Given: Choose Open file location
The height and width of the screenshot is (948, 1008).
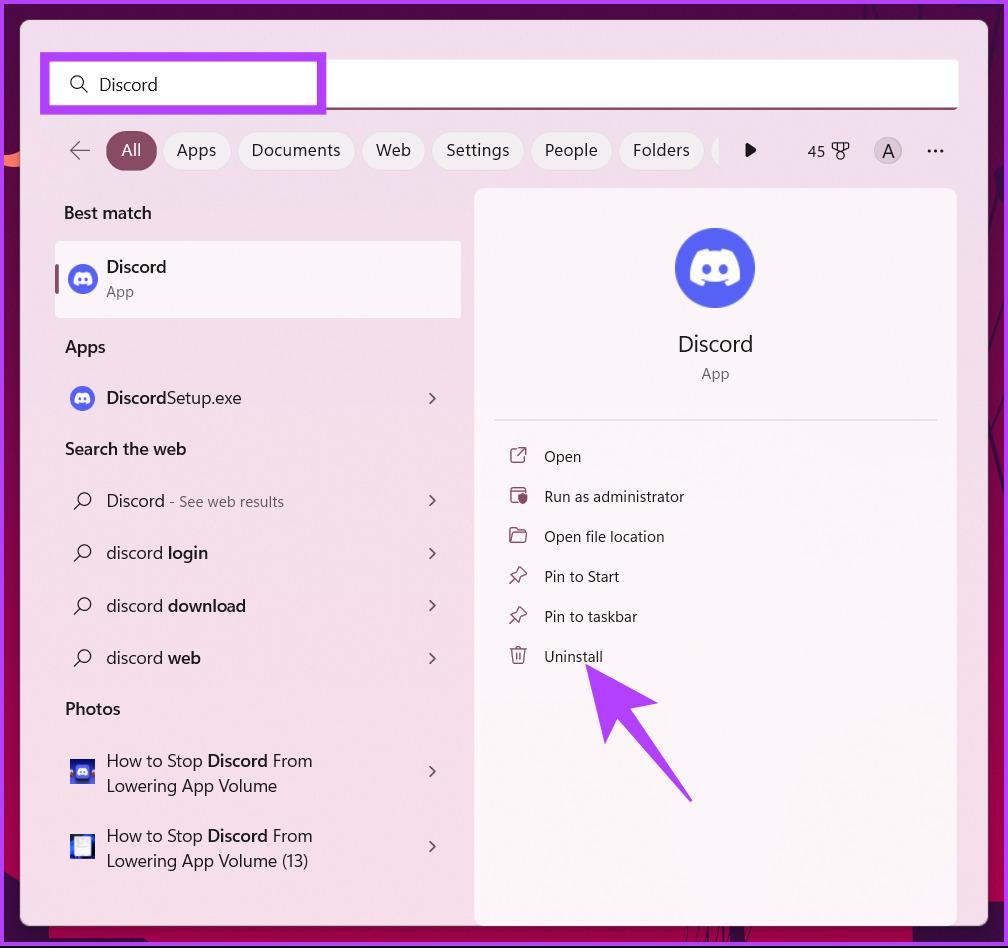Looking at the screenshot, I should tap(604, 536).
